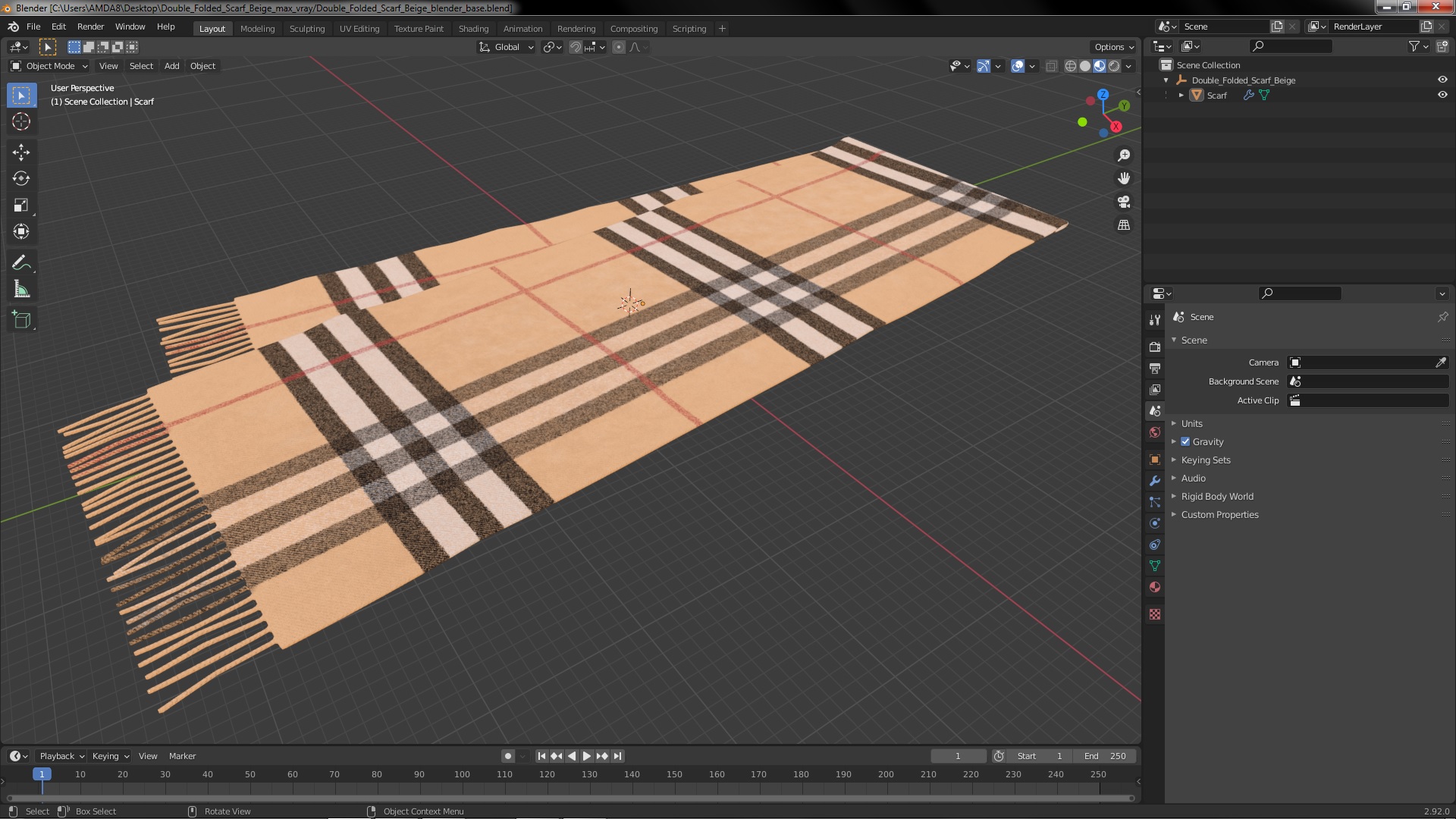This screenshot has height=819, width=1456.
Task: Expand the Rigid Body World panel
Action: pyautogui.click(x=1216, y=496)
